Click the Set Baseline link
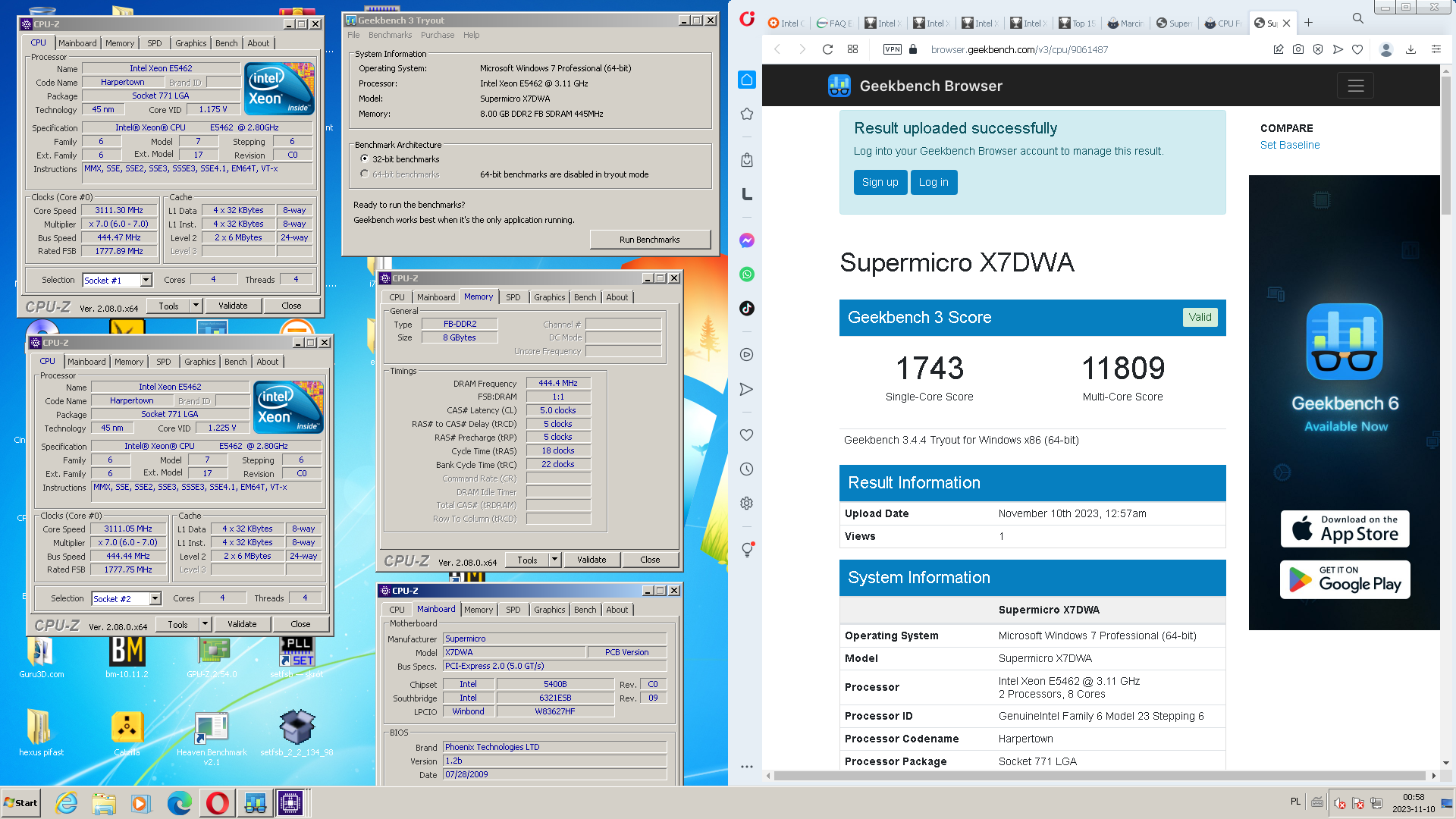The width and height of the screenshot is (1456, 819). point(1290,145)
